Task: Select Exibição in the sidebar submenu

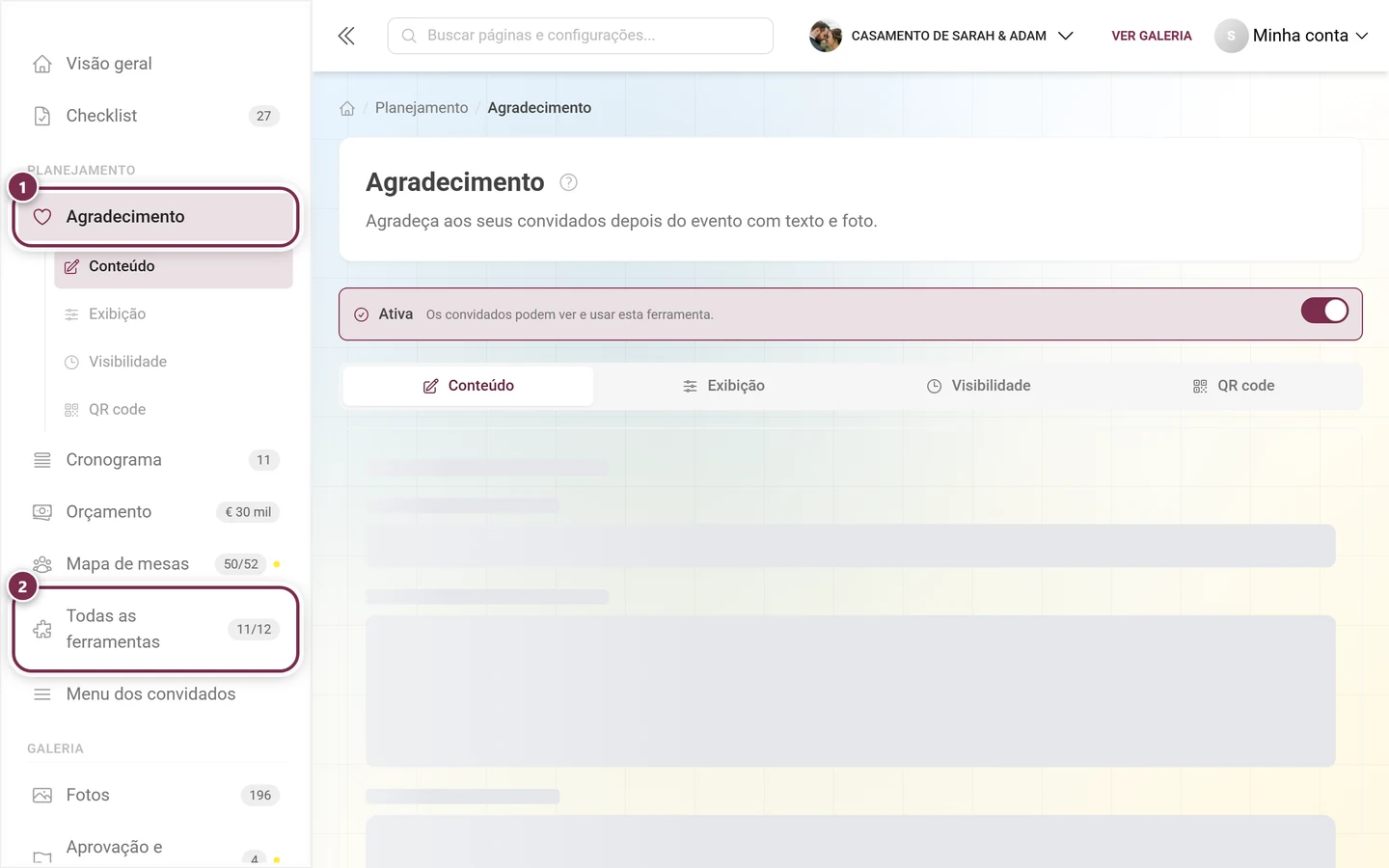Action: 174,314
